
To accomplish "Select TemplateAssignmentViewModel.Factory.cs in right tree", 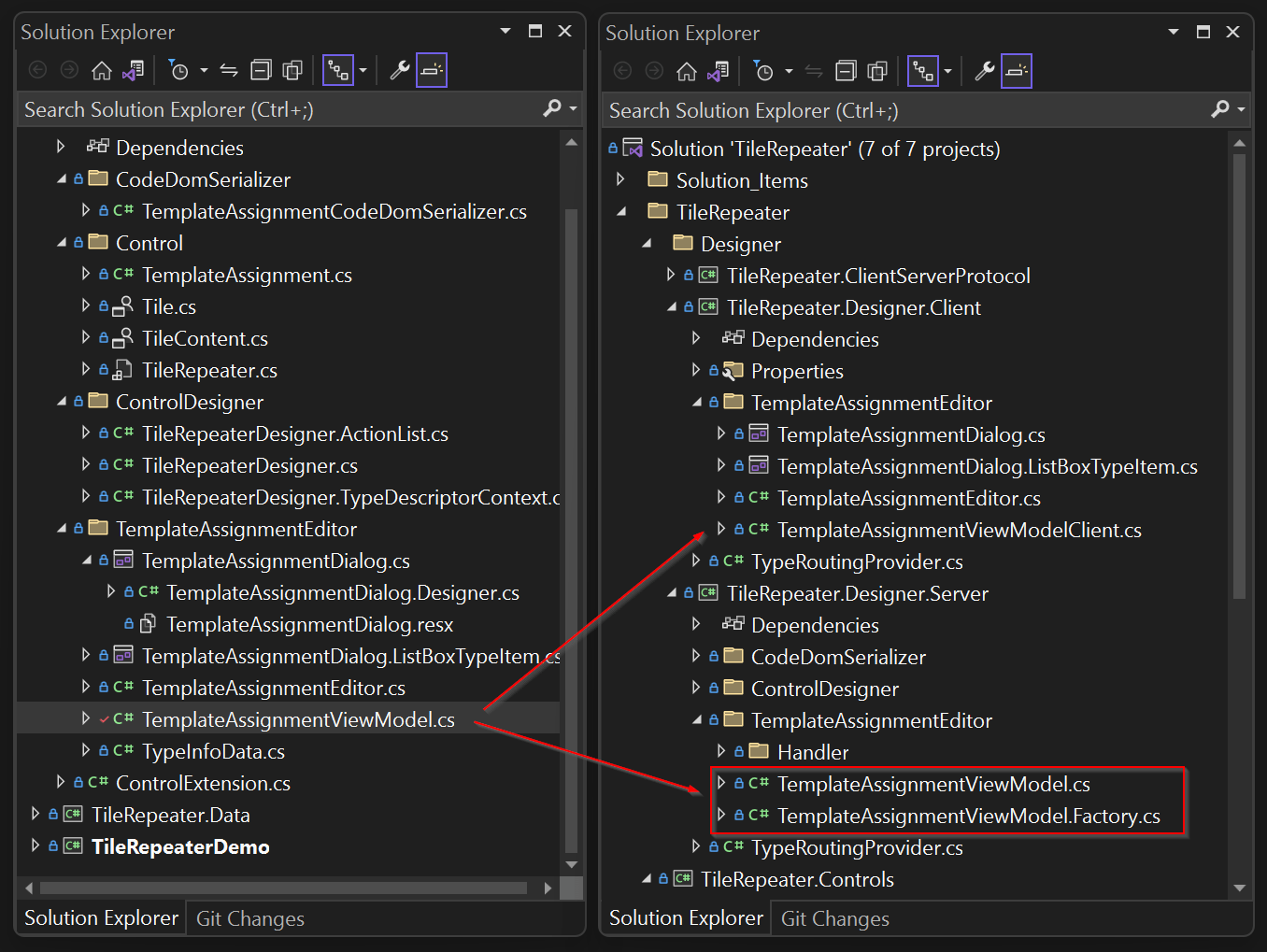I will (x=968, y=816).
